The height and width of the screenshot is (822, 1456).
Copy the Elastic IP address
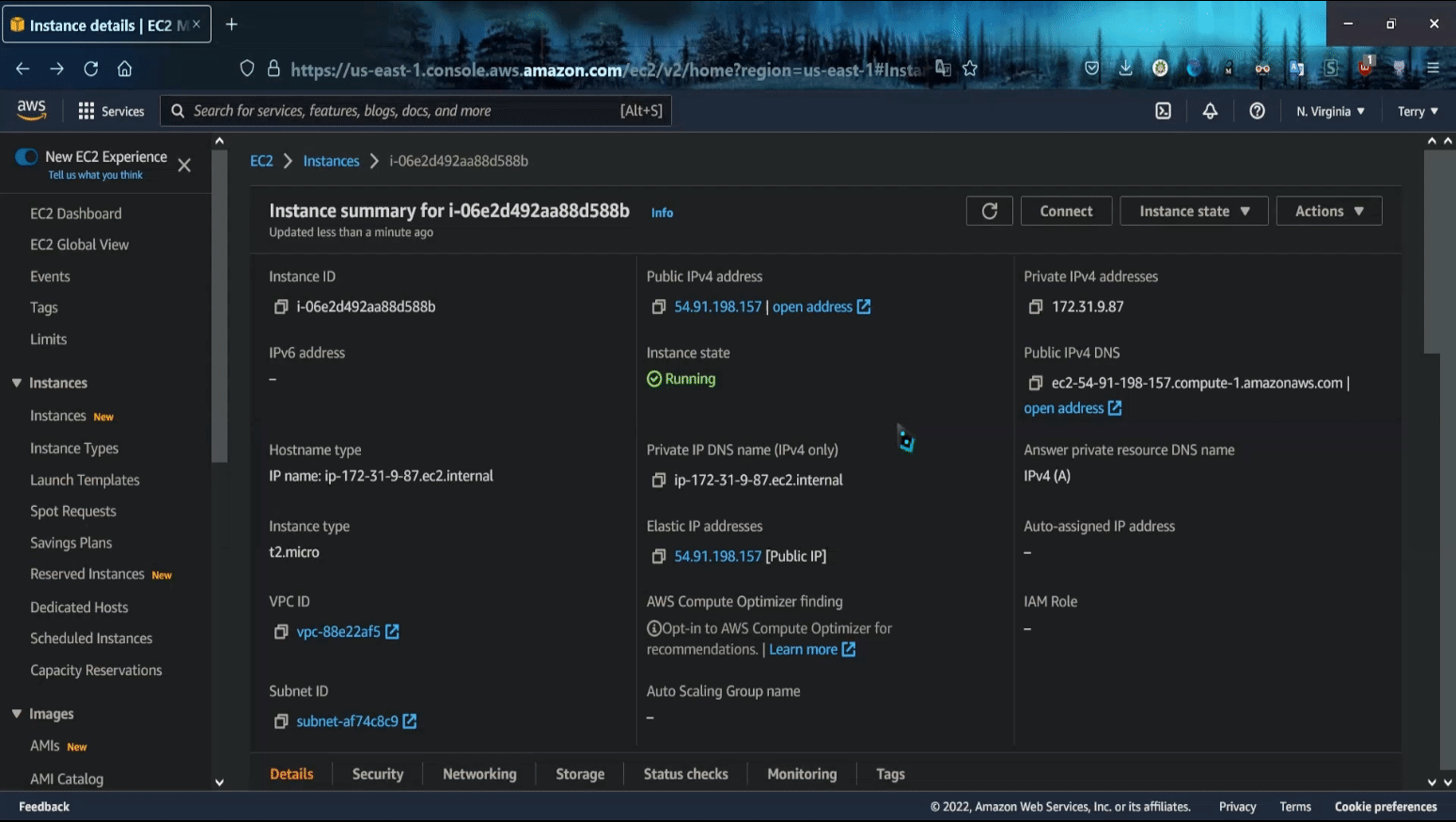click(x=658, y=556)
